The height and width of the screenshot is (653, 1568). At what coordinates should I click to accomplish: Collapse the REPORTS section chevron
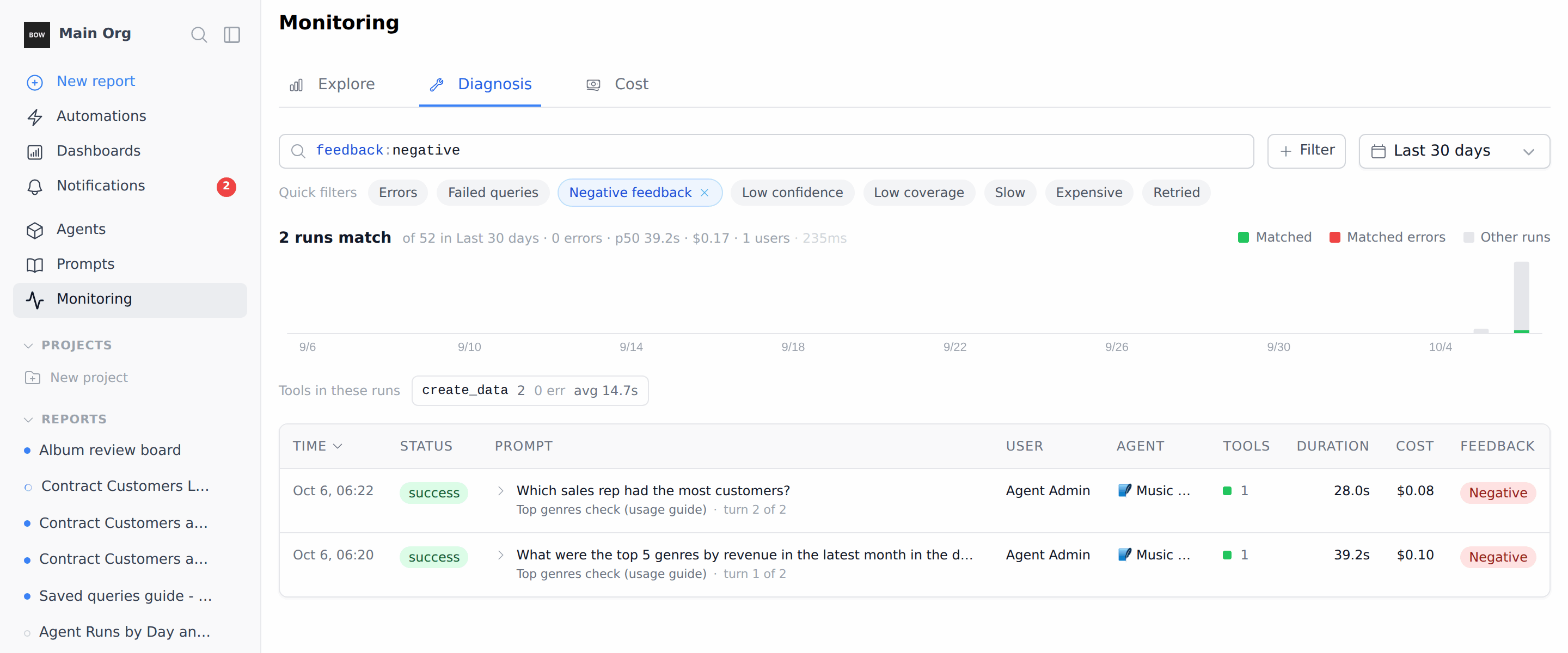point(28,420)
